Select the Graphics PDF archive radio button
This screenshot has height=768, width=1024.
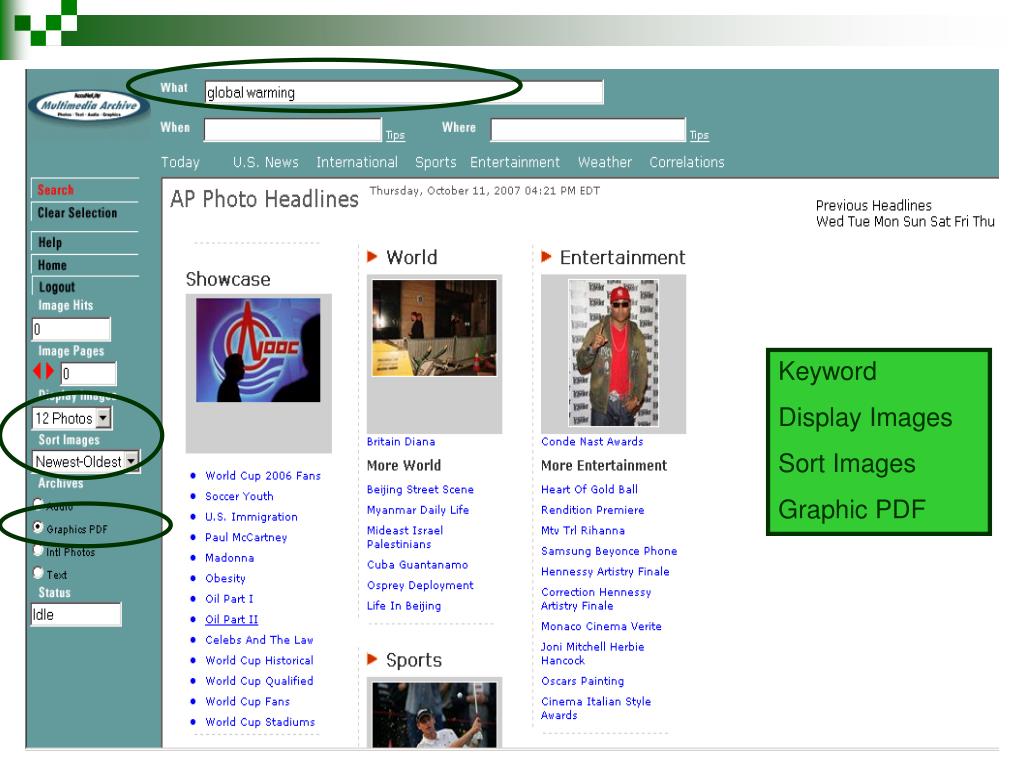tap(38, 527)
